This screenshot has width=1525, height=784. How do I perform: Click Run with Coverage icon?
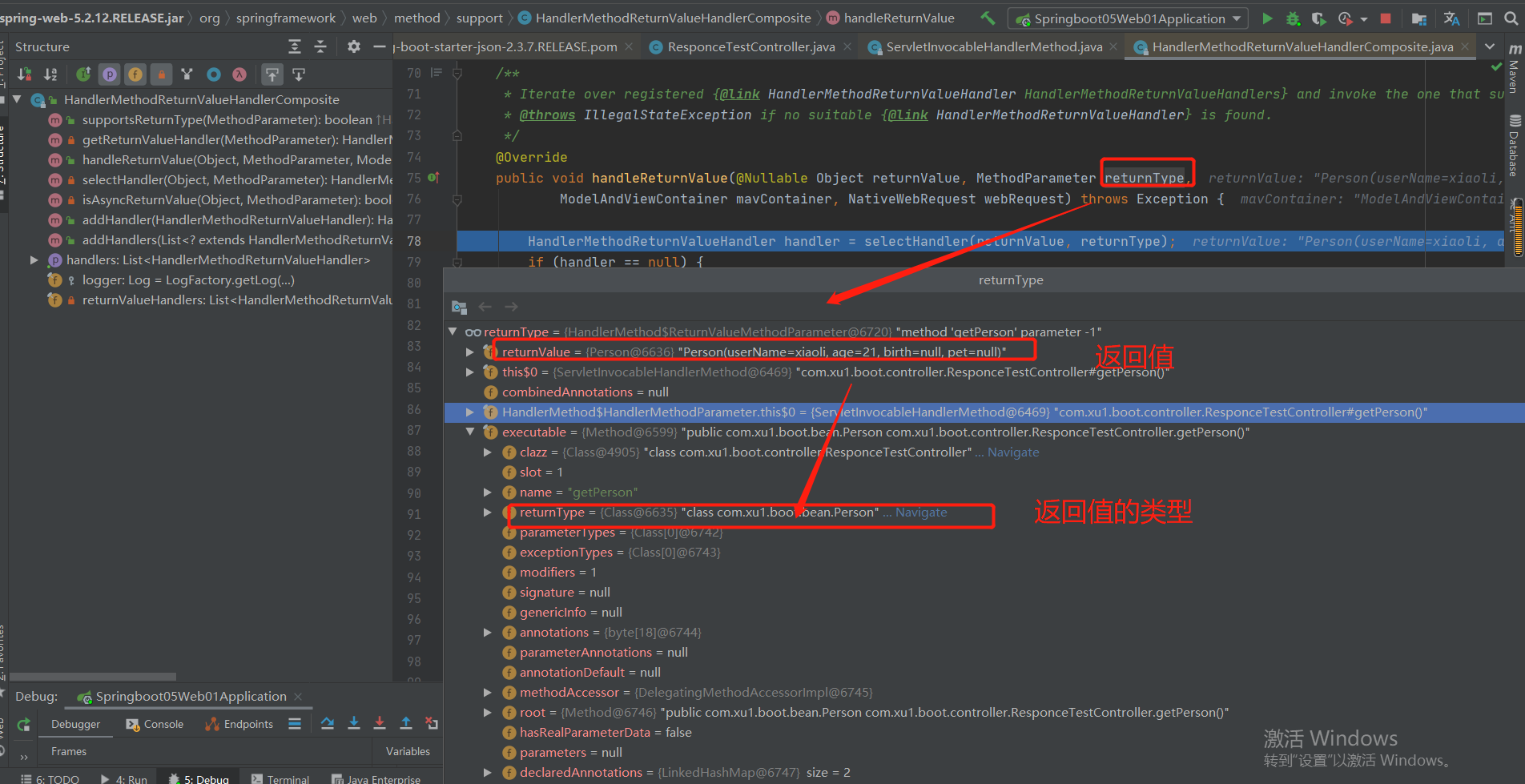pyautogui.click(x=1318, y=18)
